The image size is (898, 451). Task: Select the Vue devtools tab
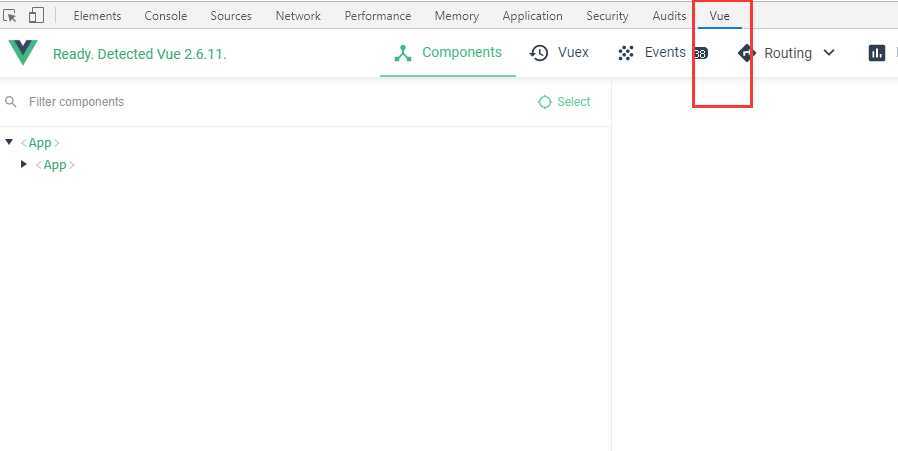point(719,16)
